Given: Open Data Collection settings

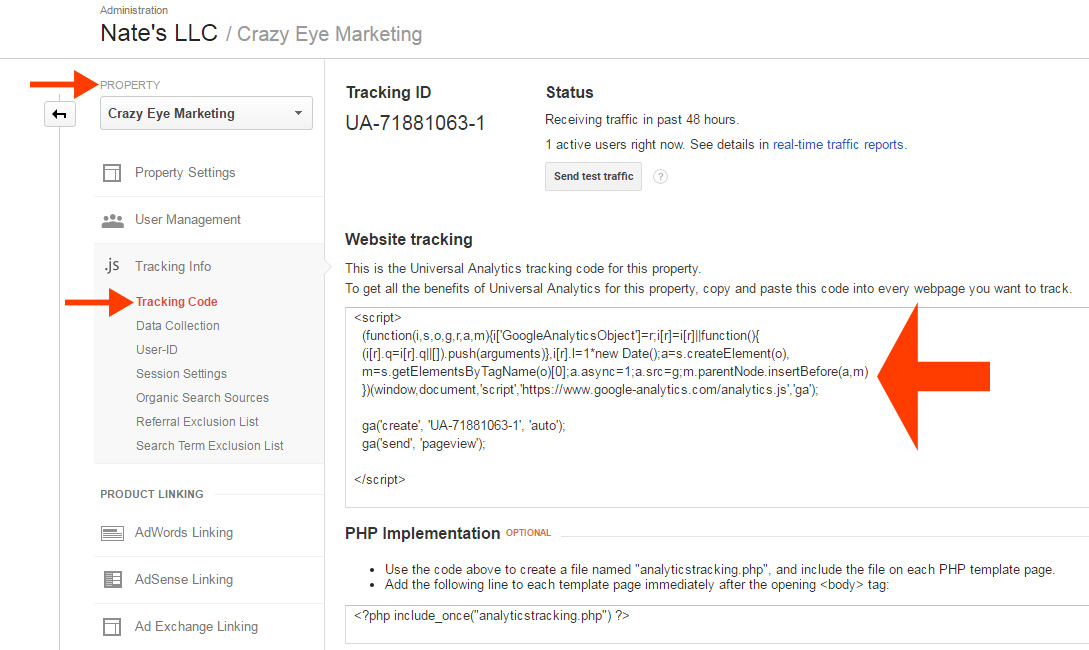Looking at the screenshot, I should (178, 326).
